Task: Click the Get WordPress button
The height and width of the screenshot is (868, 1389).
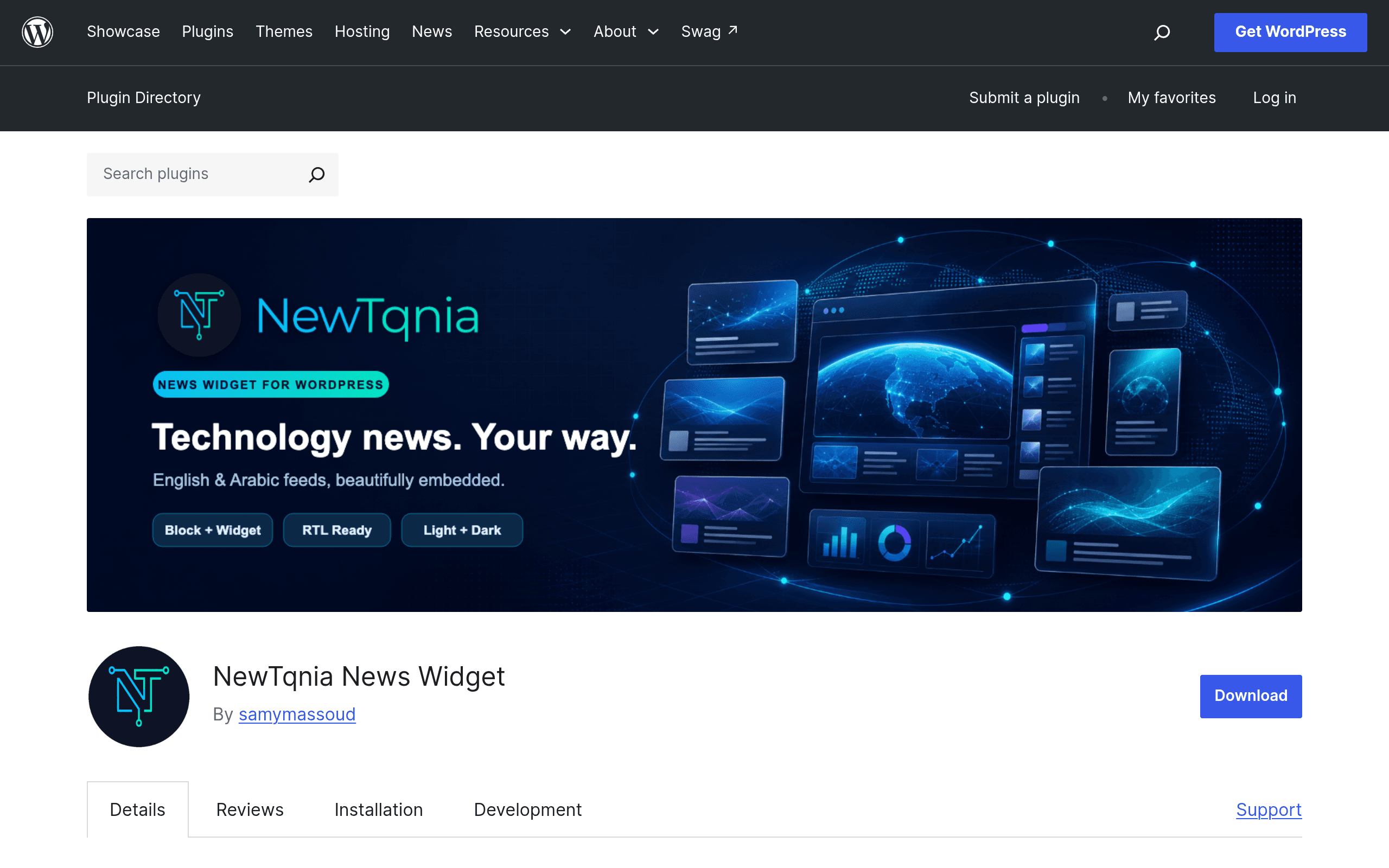Action: [1290, 32]
